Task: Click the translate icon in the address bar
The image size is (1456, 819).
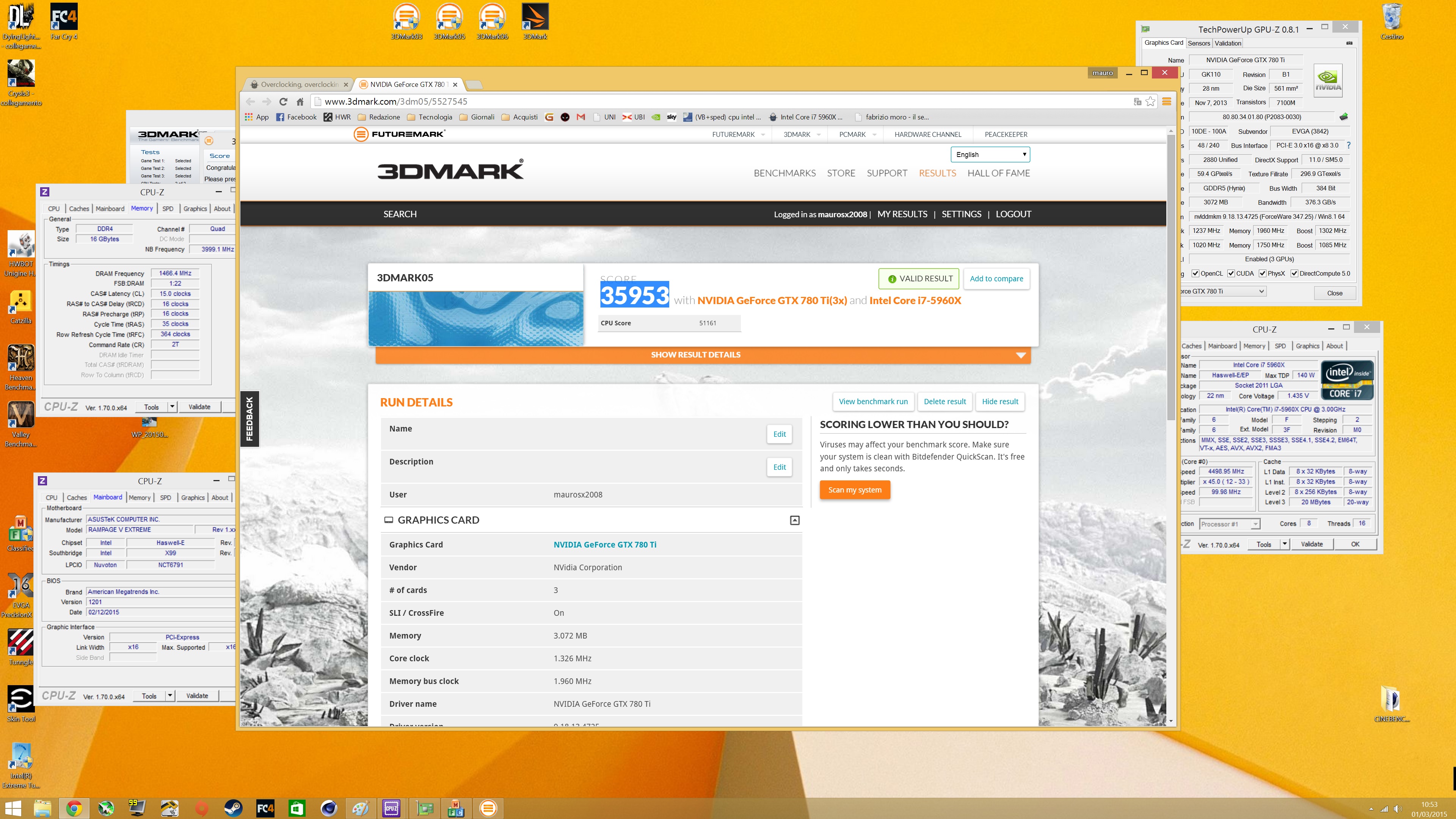Action: point(1137,102)
